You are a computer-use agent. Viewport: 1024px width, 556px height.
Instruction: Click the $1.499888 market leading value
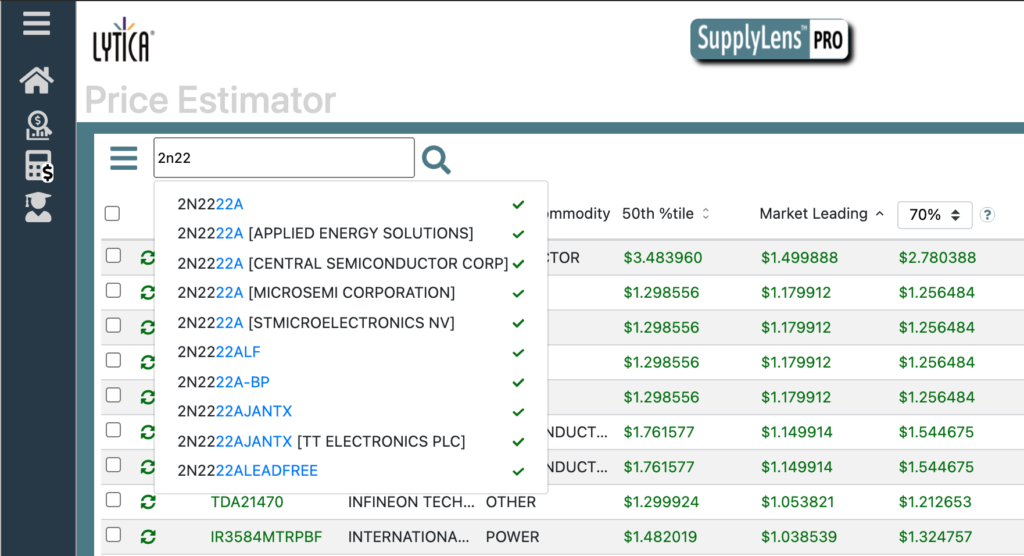[x=799, y=257]
